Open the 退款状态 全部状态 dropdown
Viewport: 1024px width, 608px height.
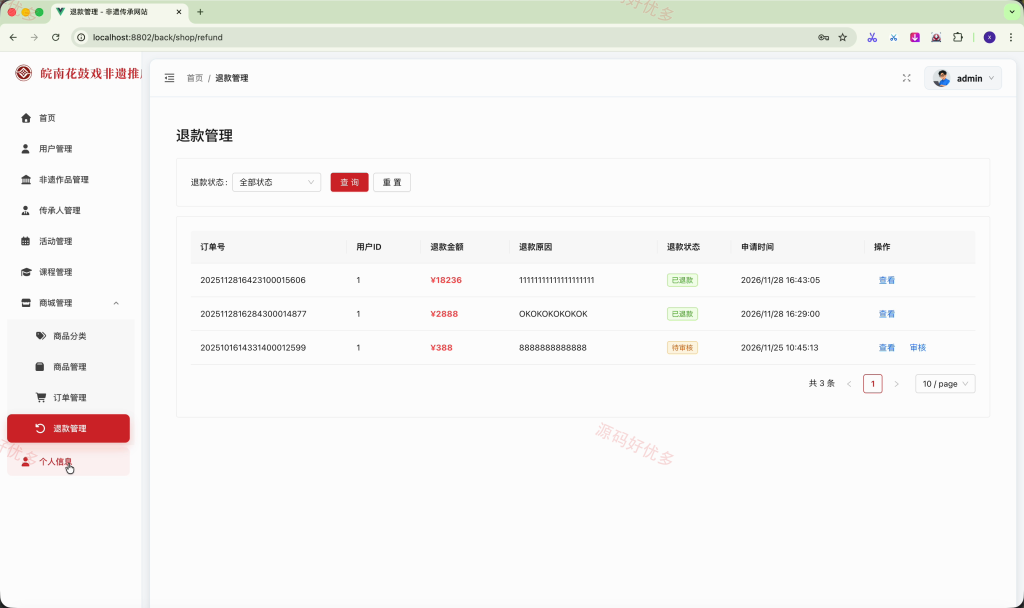click(276, 182)
